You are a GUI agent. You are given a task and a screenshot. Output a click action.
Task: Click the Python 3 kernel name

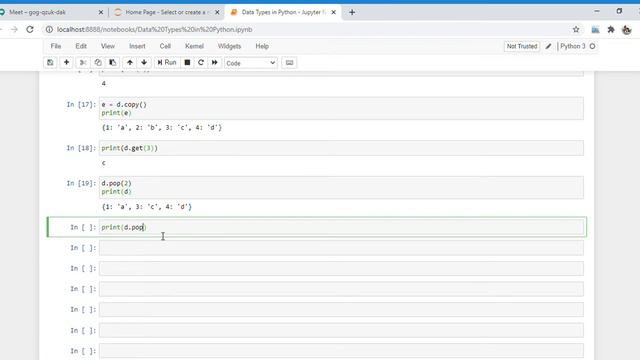coord(573,46)
